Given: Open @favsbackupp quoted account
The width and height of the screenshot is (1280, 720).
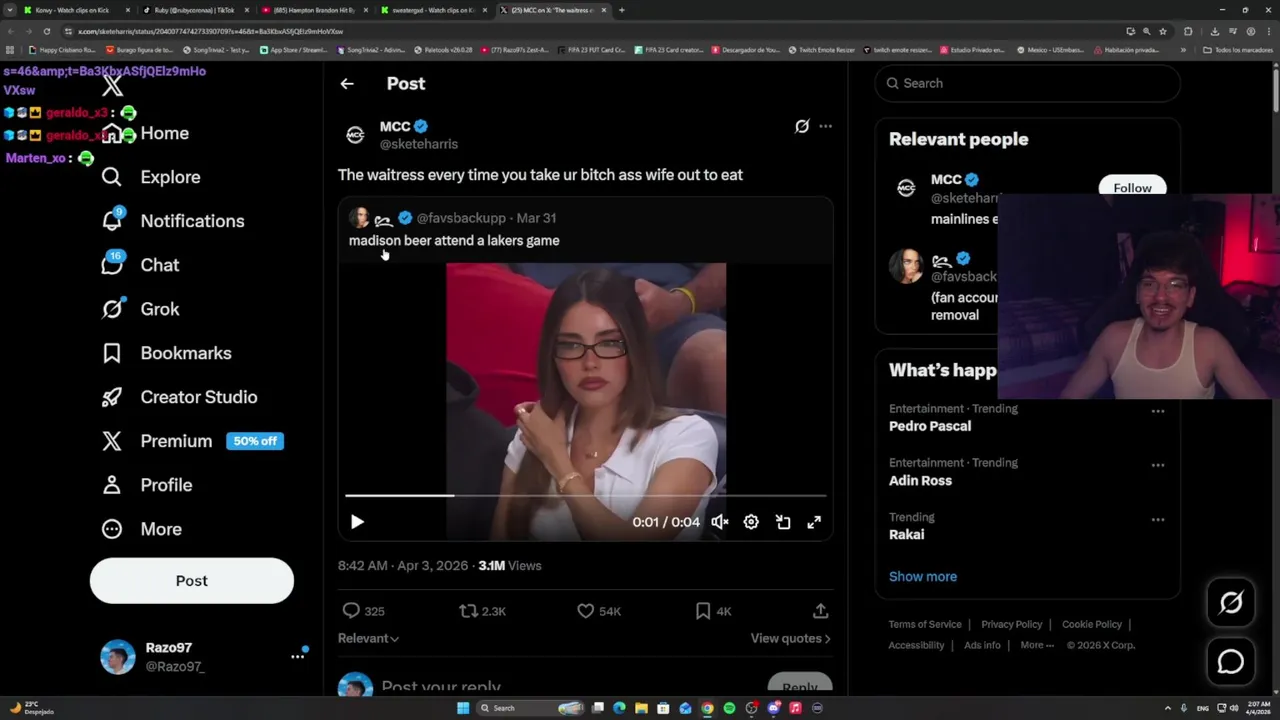Looking at the screenshot, I should [x=461, y=218].
